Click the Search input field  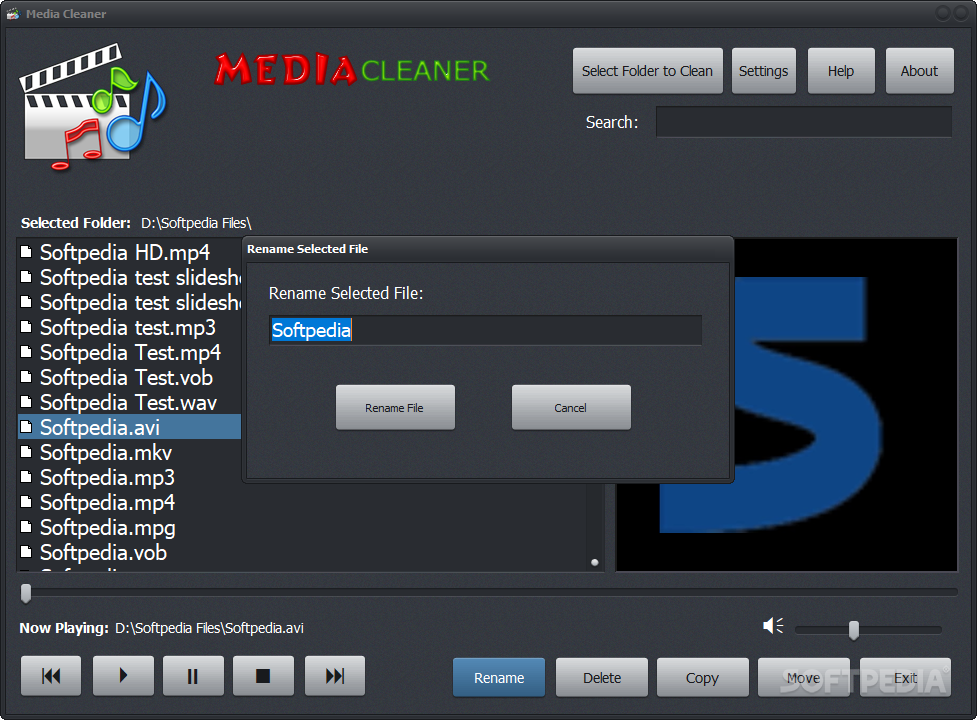point(804,122)
